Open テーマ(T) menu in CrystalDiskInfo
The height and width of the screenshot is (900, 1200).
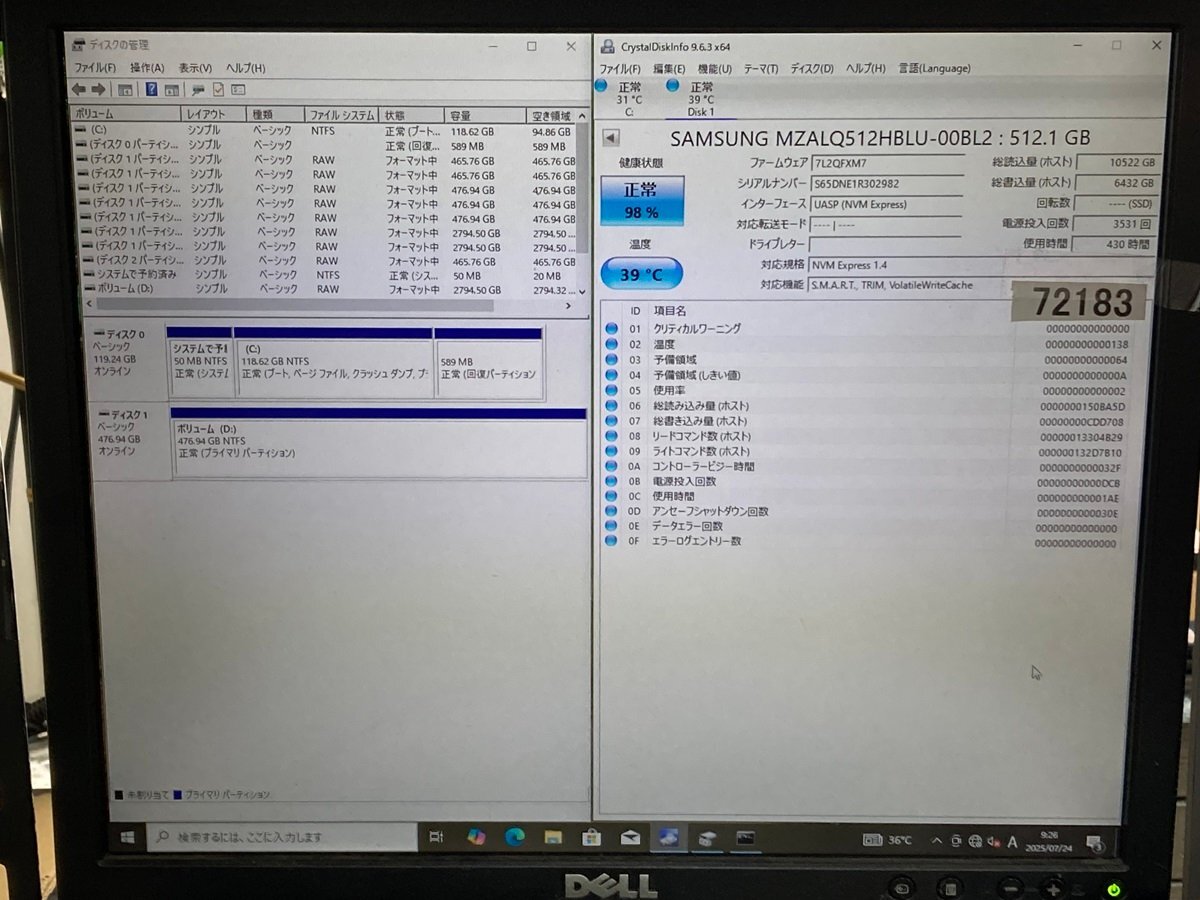(x=761, y=69)
